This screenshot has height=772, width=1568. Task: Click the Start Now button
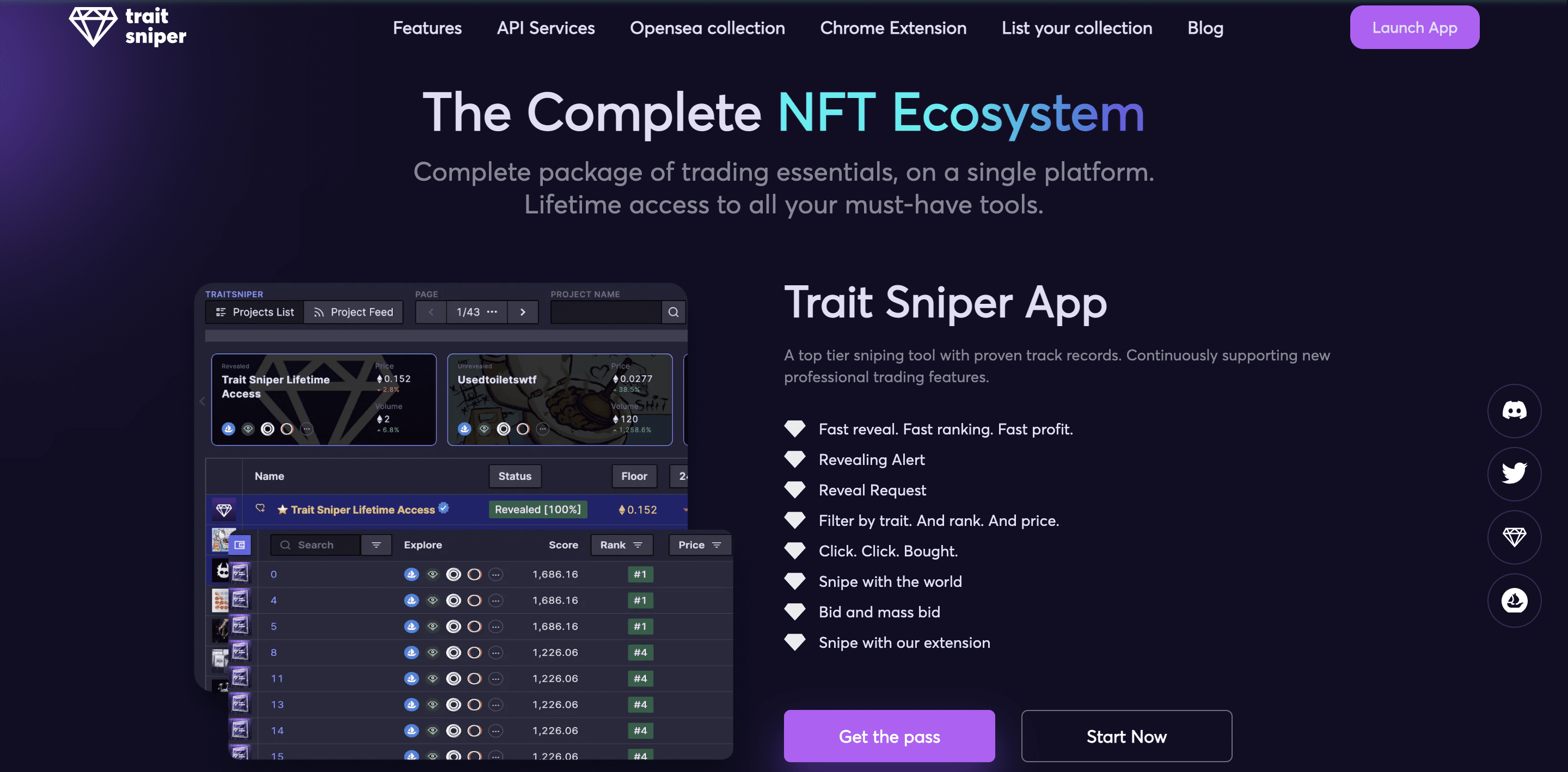[x=1126, y=736]
